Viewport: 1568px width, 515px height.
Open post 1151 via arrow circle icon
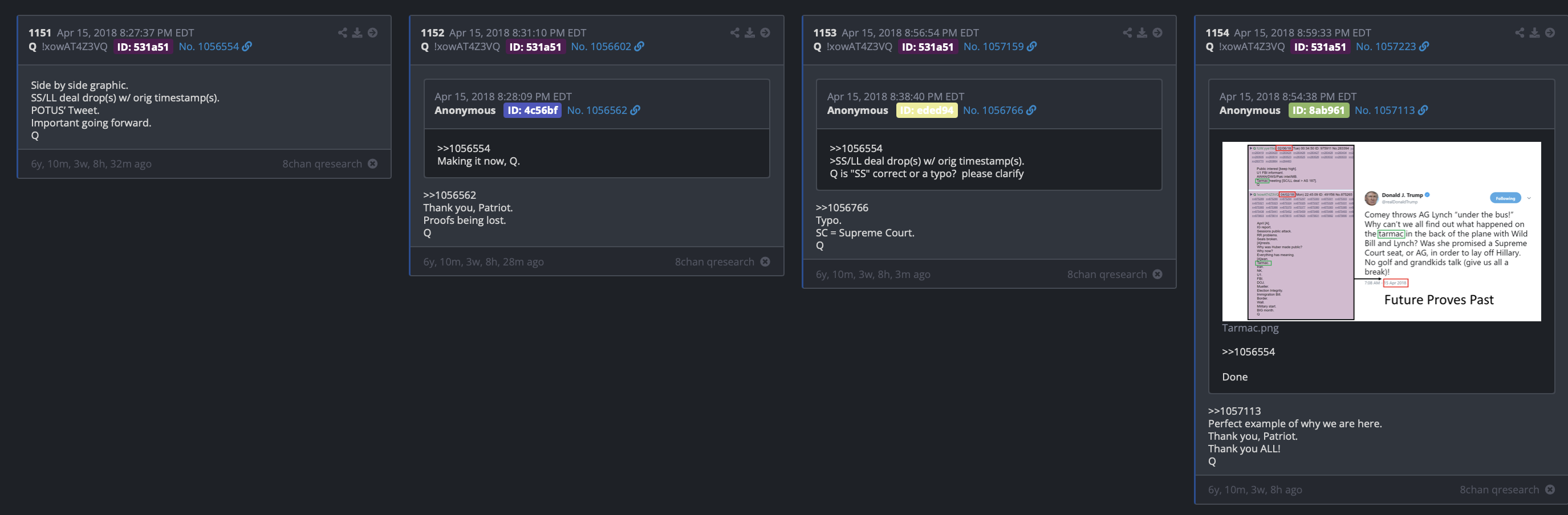coord(372,33)
